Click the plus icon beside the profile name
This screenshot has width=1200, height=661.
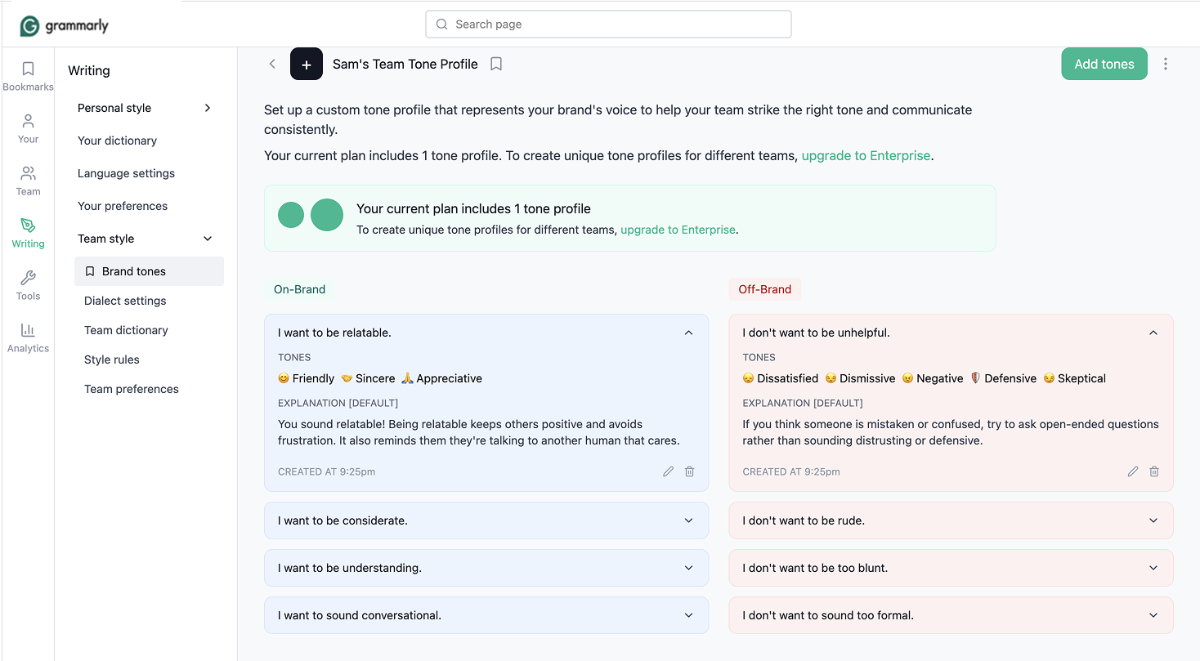point(306,63)
